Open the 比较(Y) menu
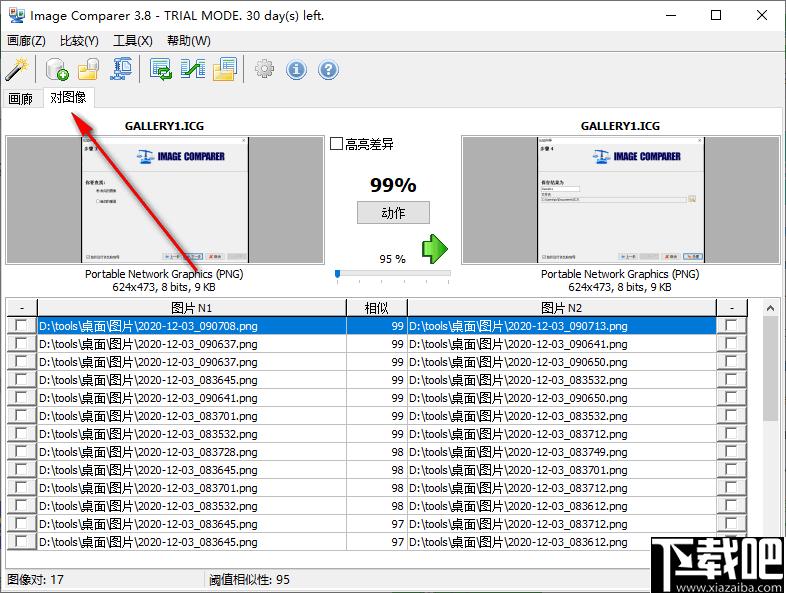 [79, 41]
